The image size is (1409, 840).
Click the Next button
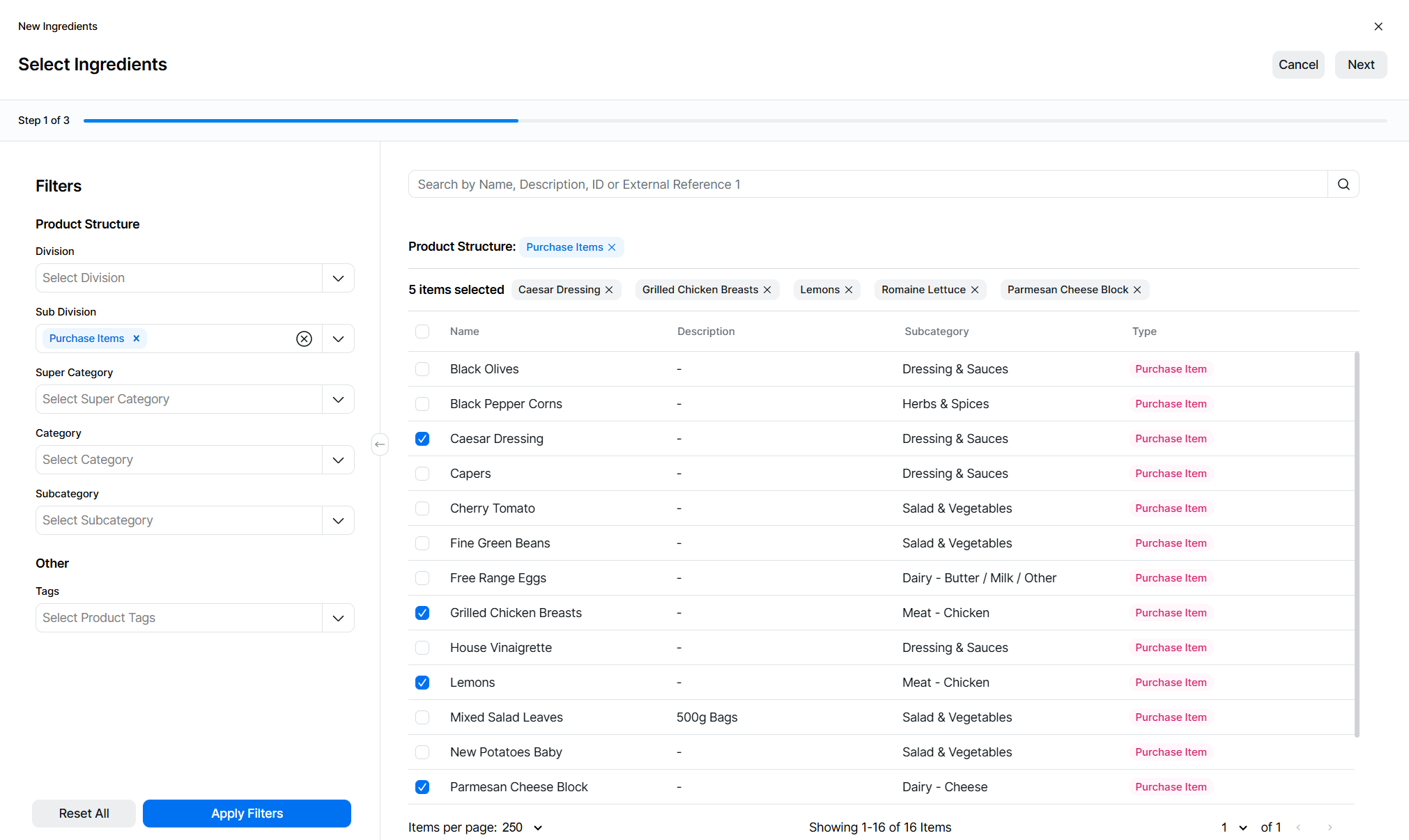coord(1360,65)
